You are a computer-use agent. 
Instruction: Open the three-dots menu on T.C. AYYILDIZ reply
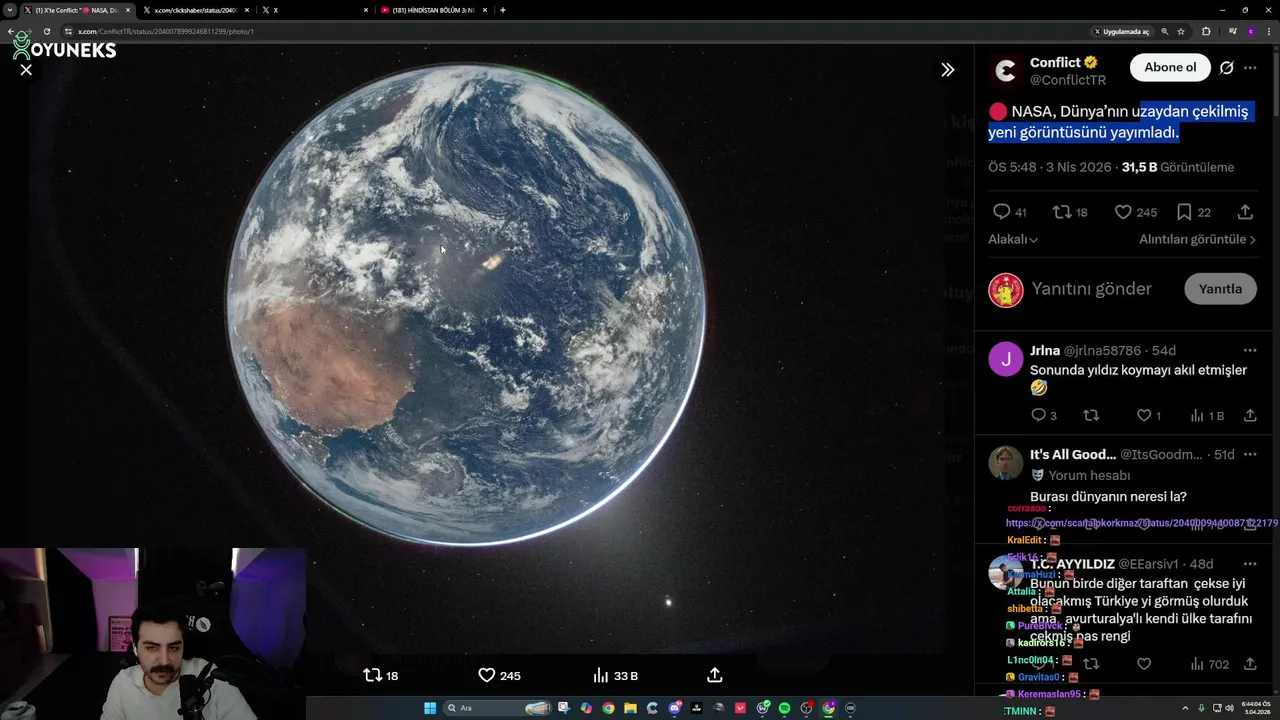point(1250,564)
